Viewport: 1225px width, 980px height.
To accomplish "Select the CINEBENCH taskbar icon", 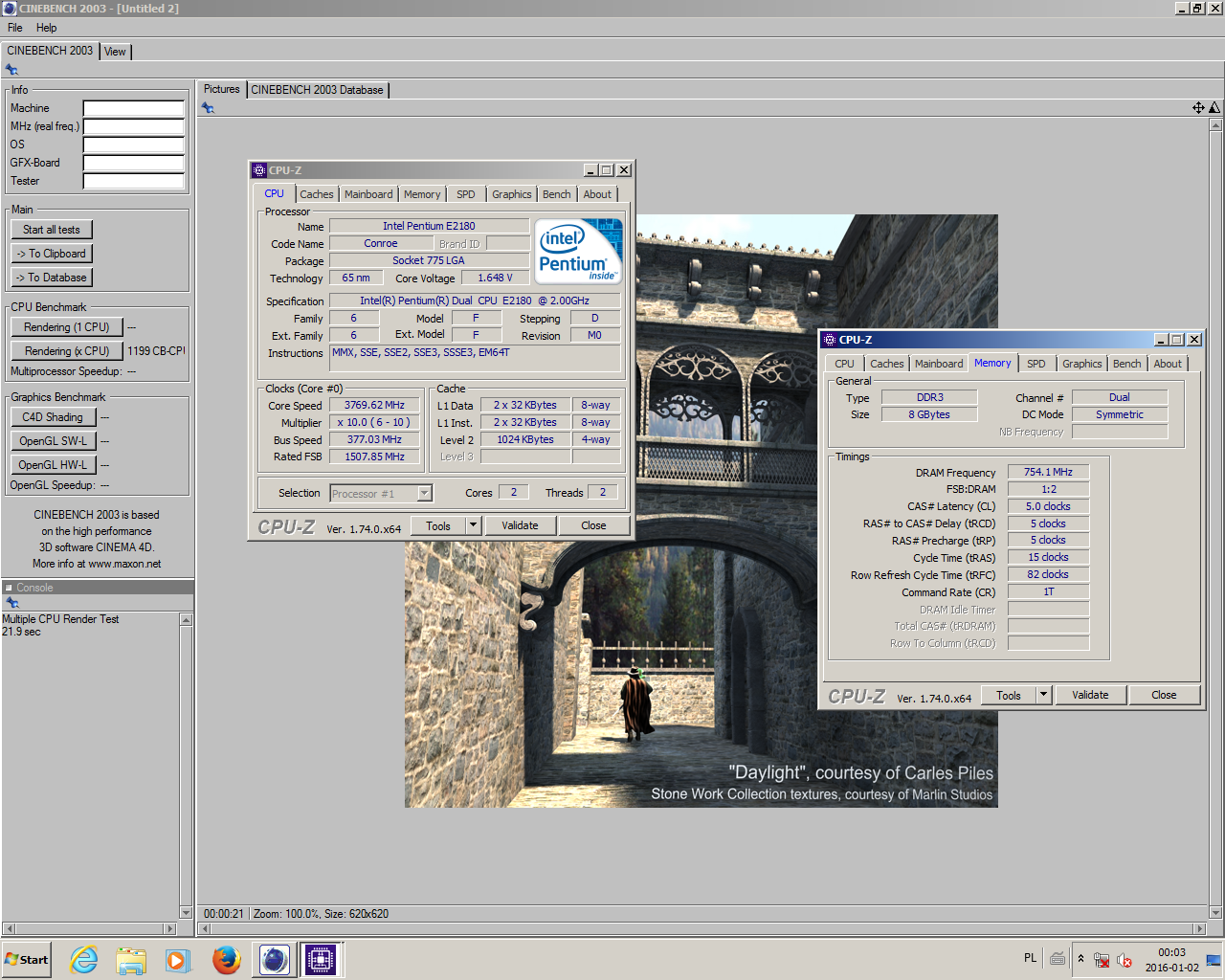I will click(x=274, y=959).
